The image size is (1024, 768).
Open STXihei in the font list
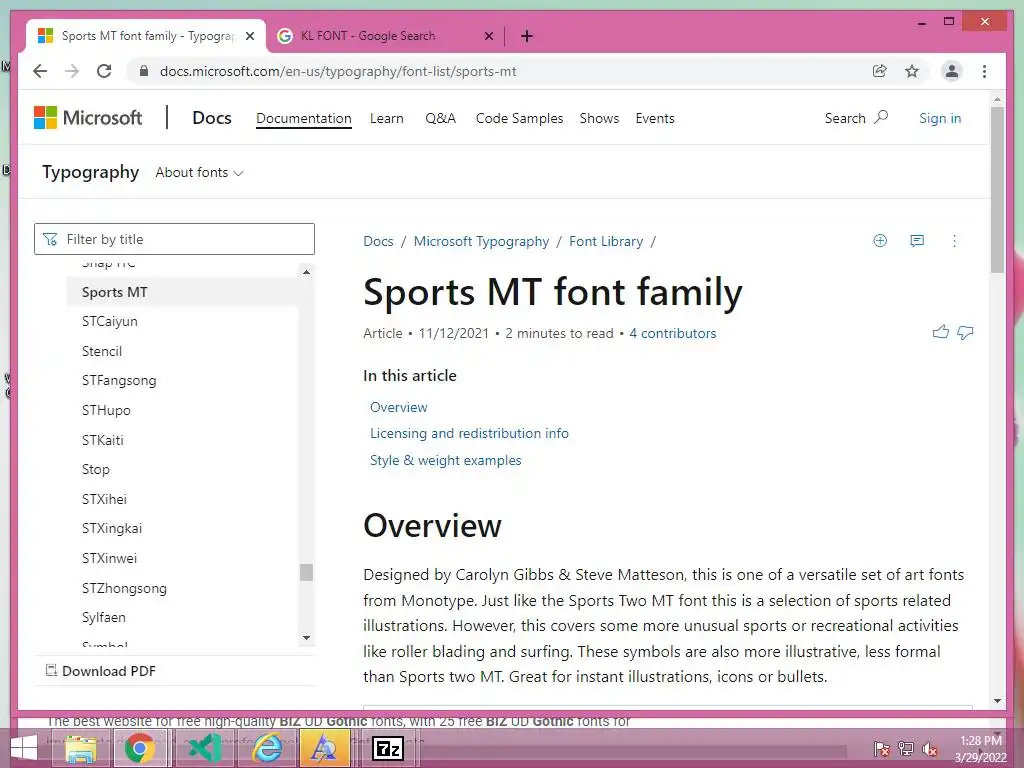(104, 499)
